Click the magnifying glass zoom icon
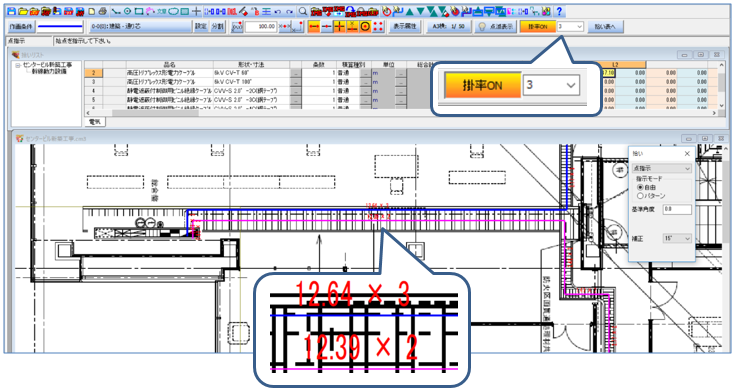Viewport: 735px width, 392px height. click(x=303, y=11)
